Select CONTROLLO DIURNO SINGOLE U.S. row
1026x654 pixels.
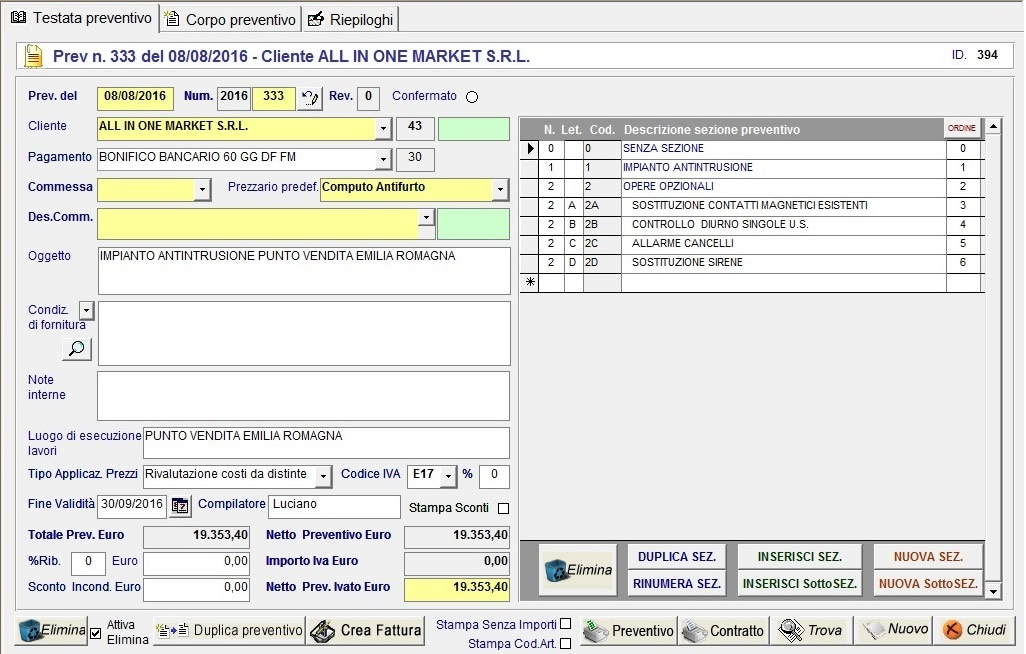[x=751, y=225]
